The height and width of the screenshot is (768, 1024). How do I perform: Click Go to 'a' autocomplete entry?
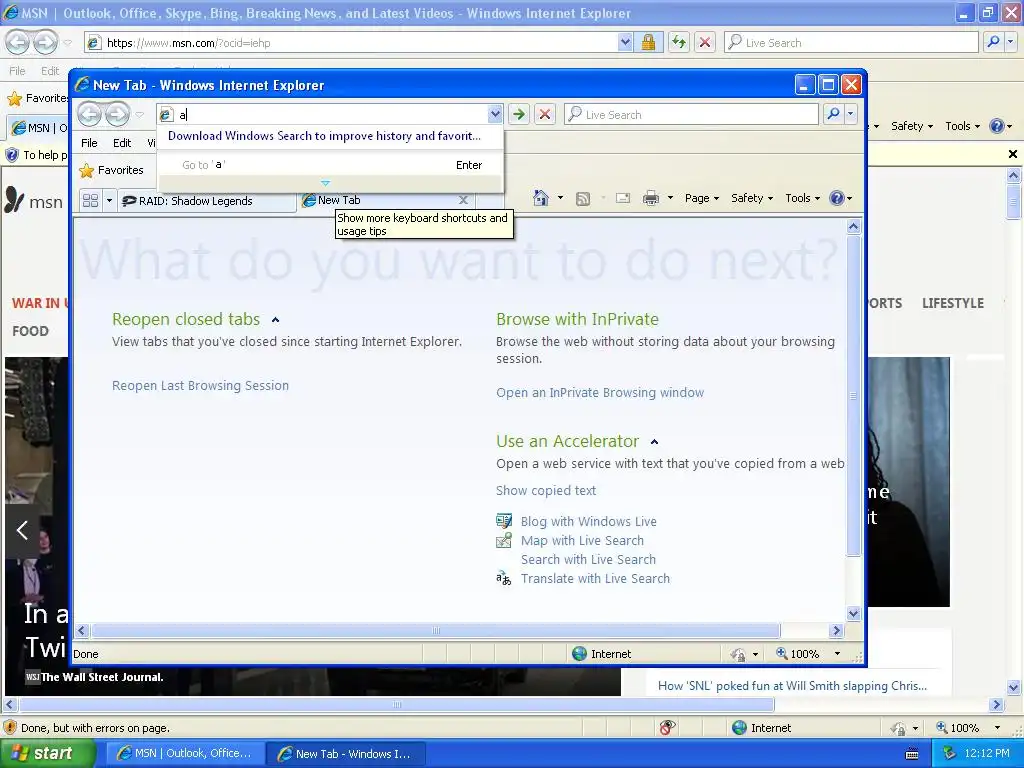coord(331,165)
